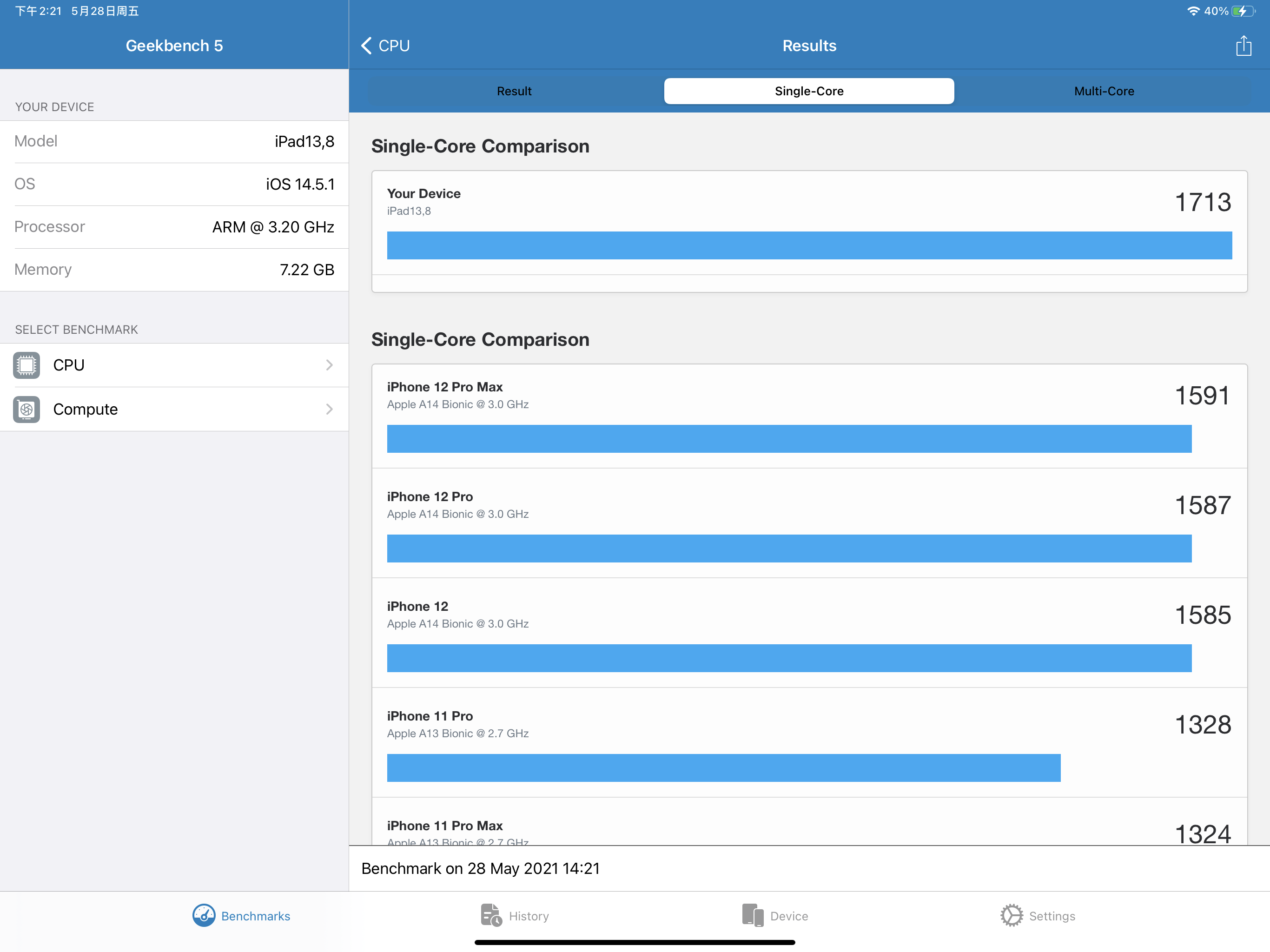This screenshot has height=952, width=1270.
Task: Tap the 40% battery percentage
Action: coord(1217,11)
